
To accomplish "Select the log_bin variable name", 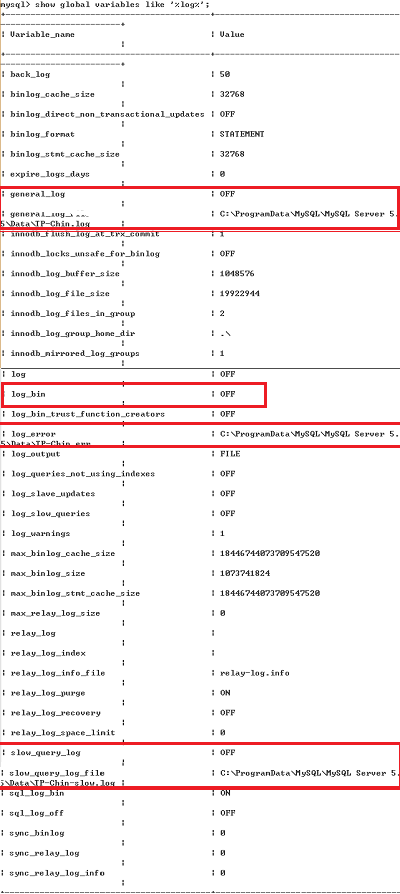I will pyautogui.click(x=28, y=395).
